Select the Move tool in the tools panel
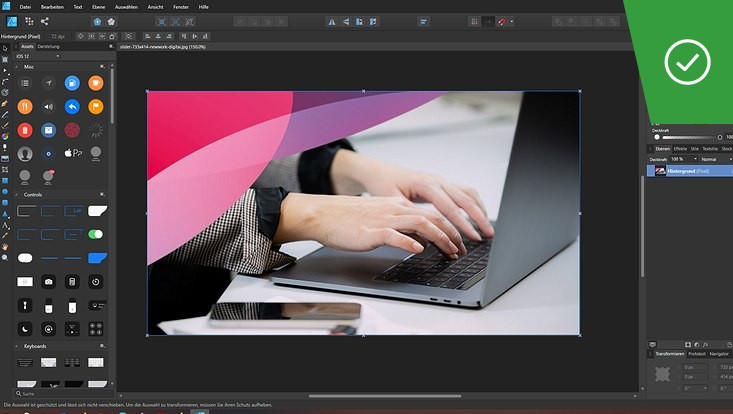 pyautogui.click(x=5, y=48)
